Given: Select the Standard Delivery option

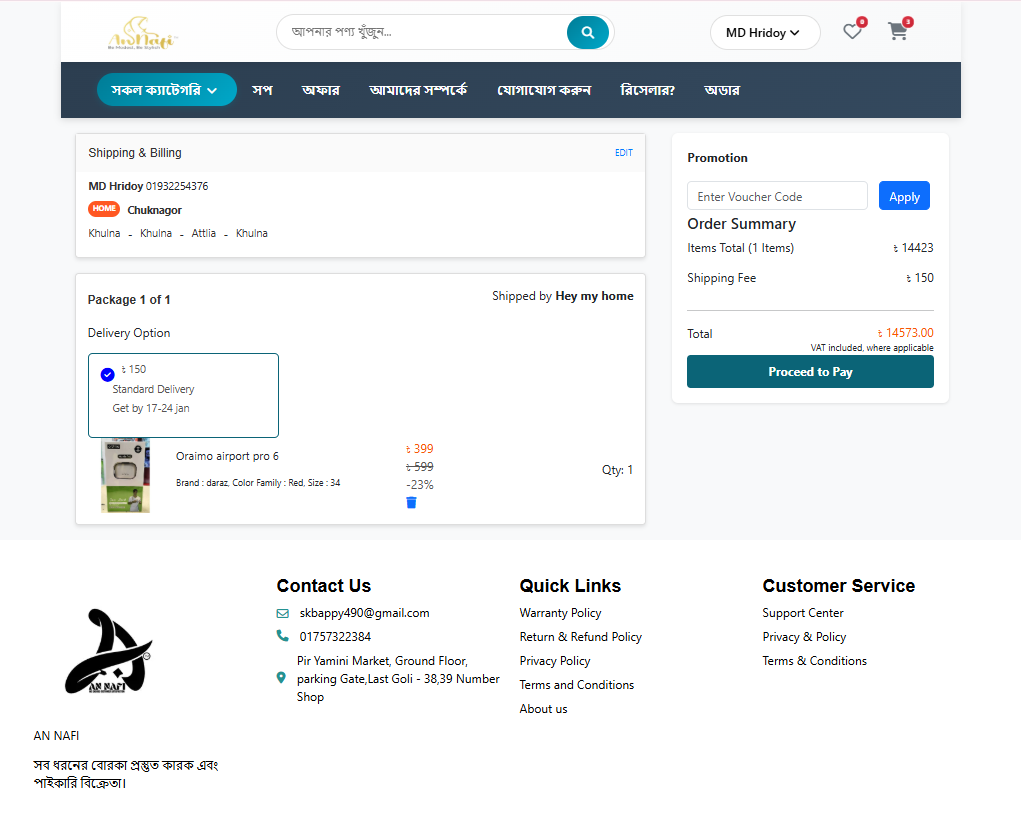Looking at the screenshot, I should (x=183, y=394).
